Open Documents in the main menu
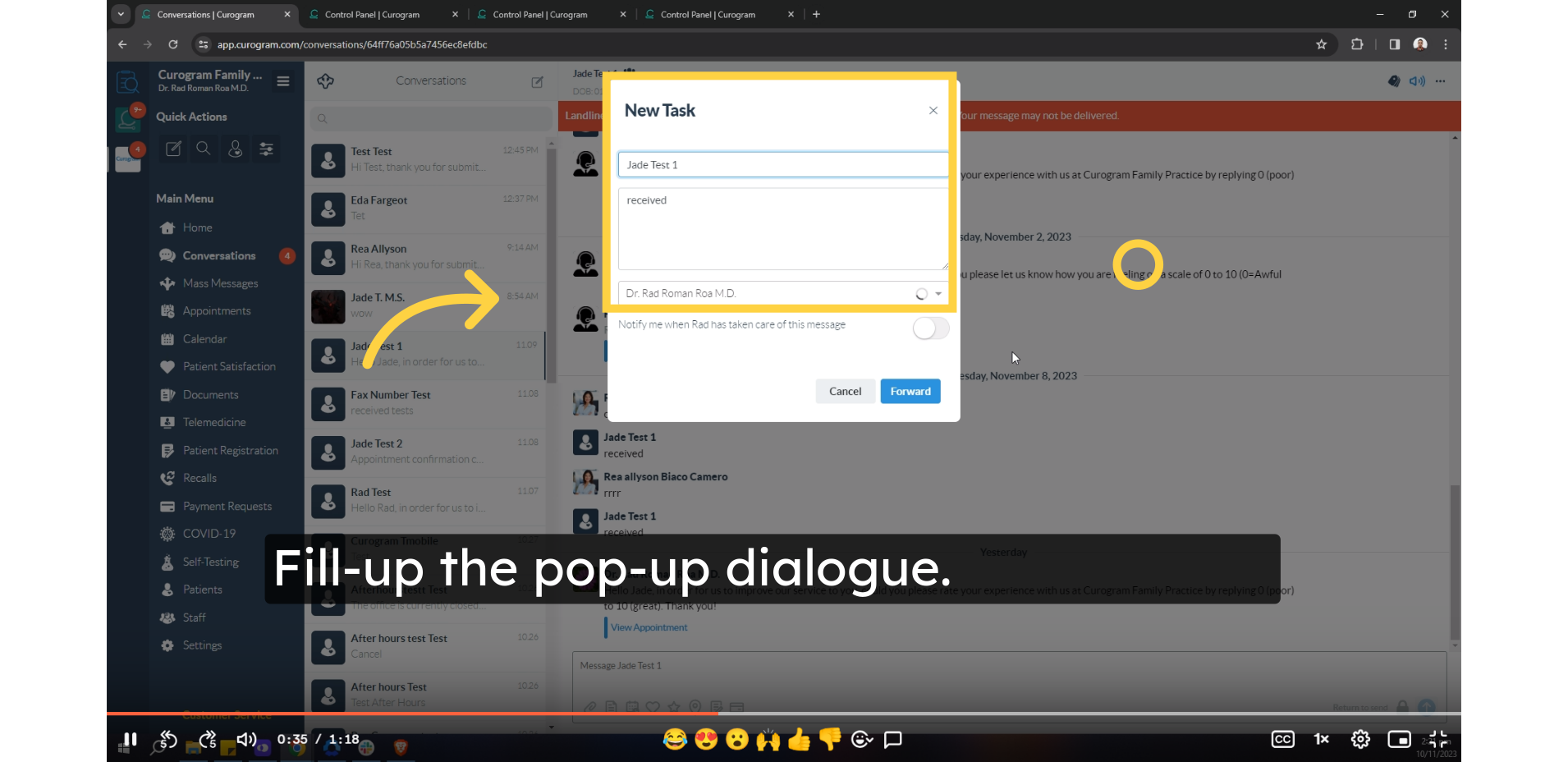This screenshot has width=1568, height=762. coord(210,395)
